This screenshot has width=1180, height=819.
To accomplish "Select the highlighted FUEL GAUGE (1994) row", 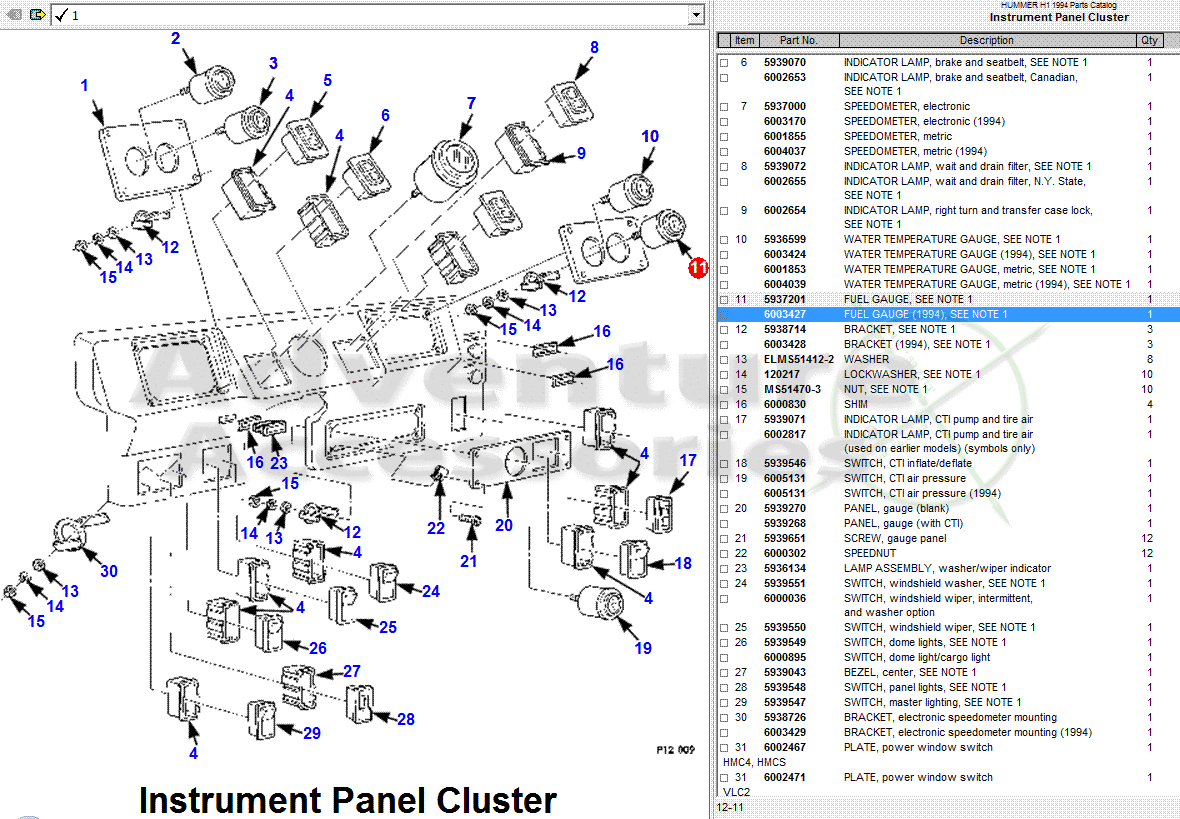I will point(947,315).
